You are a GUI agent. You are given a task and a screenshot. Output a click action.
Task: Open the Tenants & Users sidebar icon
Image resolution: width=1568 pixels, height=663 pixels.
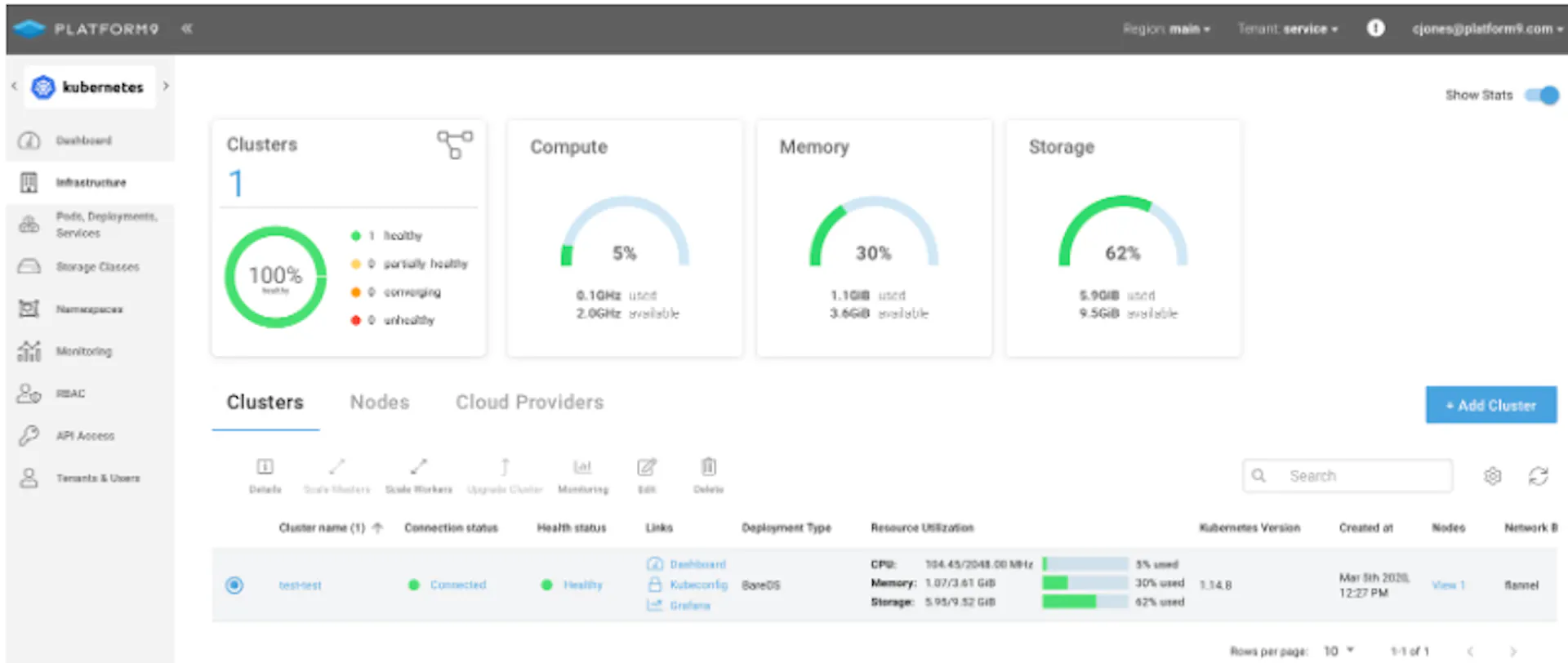pyautogui.click(x=29, y=478)
